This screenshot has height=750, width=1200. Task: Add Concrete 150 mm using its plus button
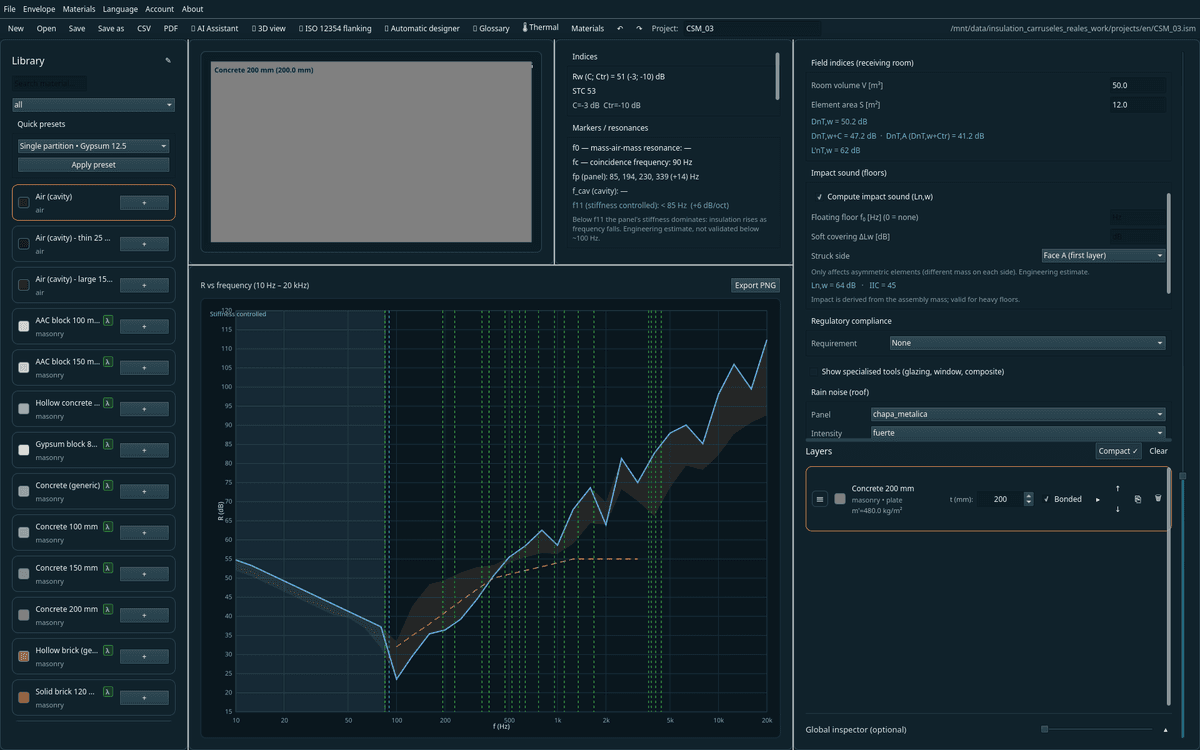click(144, 574)
